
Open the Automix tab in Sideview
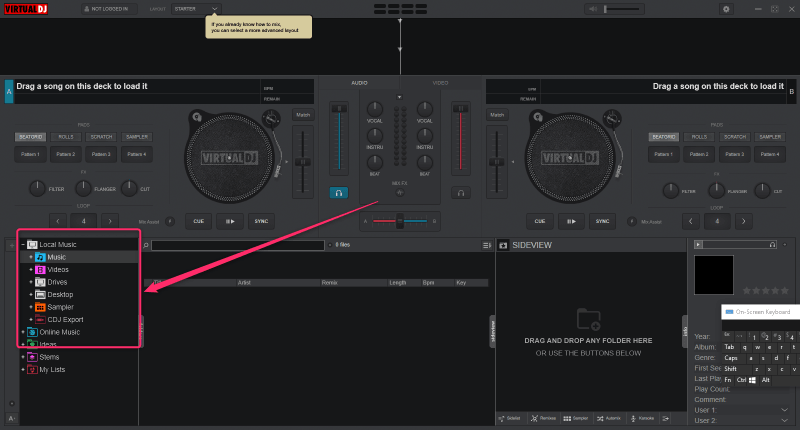[609, 418]
